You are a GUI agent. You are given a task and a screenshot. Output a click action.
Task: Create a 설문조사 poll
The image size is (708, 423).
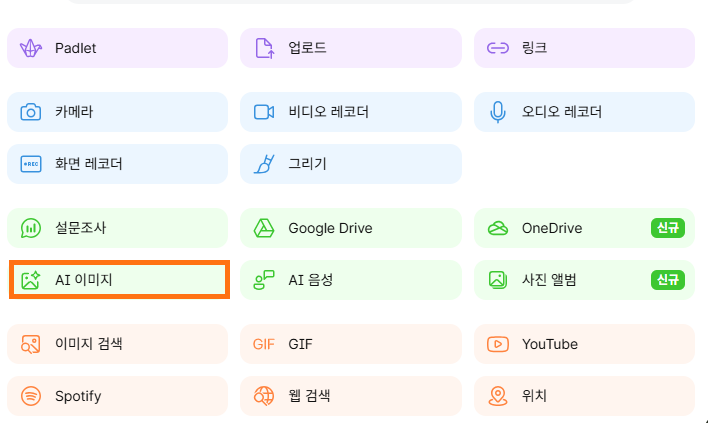[117, 228]
